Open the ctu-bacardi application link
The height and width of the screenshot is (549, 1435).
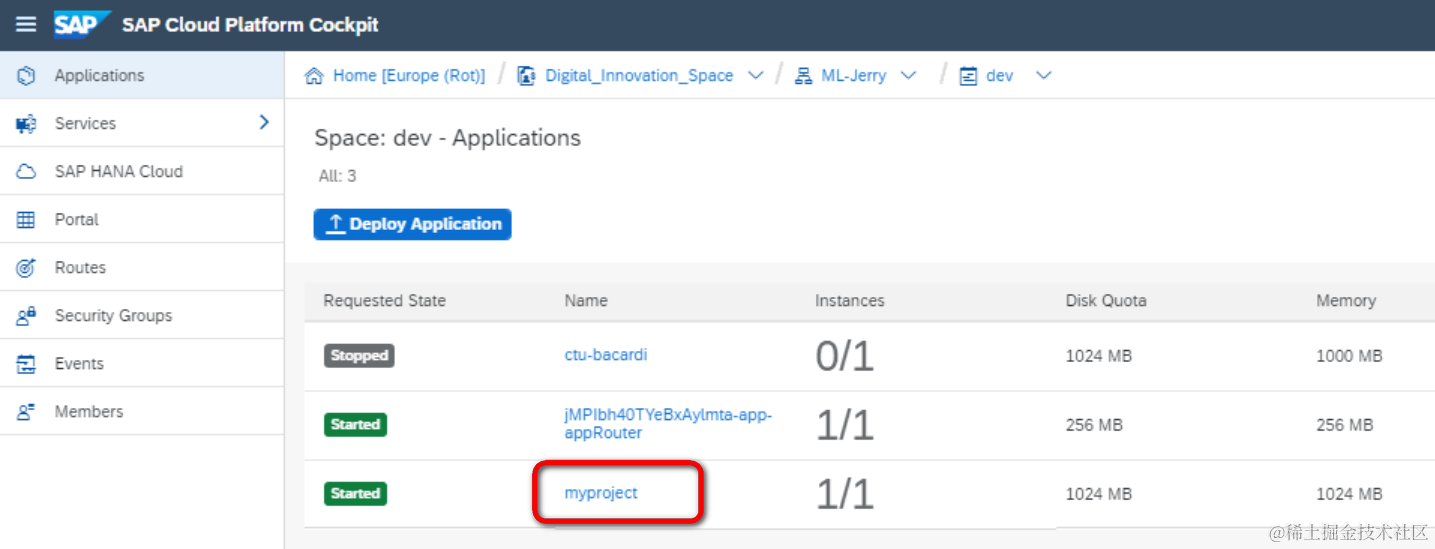coord(605,355)
